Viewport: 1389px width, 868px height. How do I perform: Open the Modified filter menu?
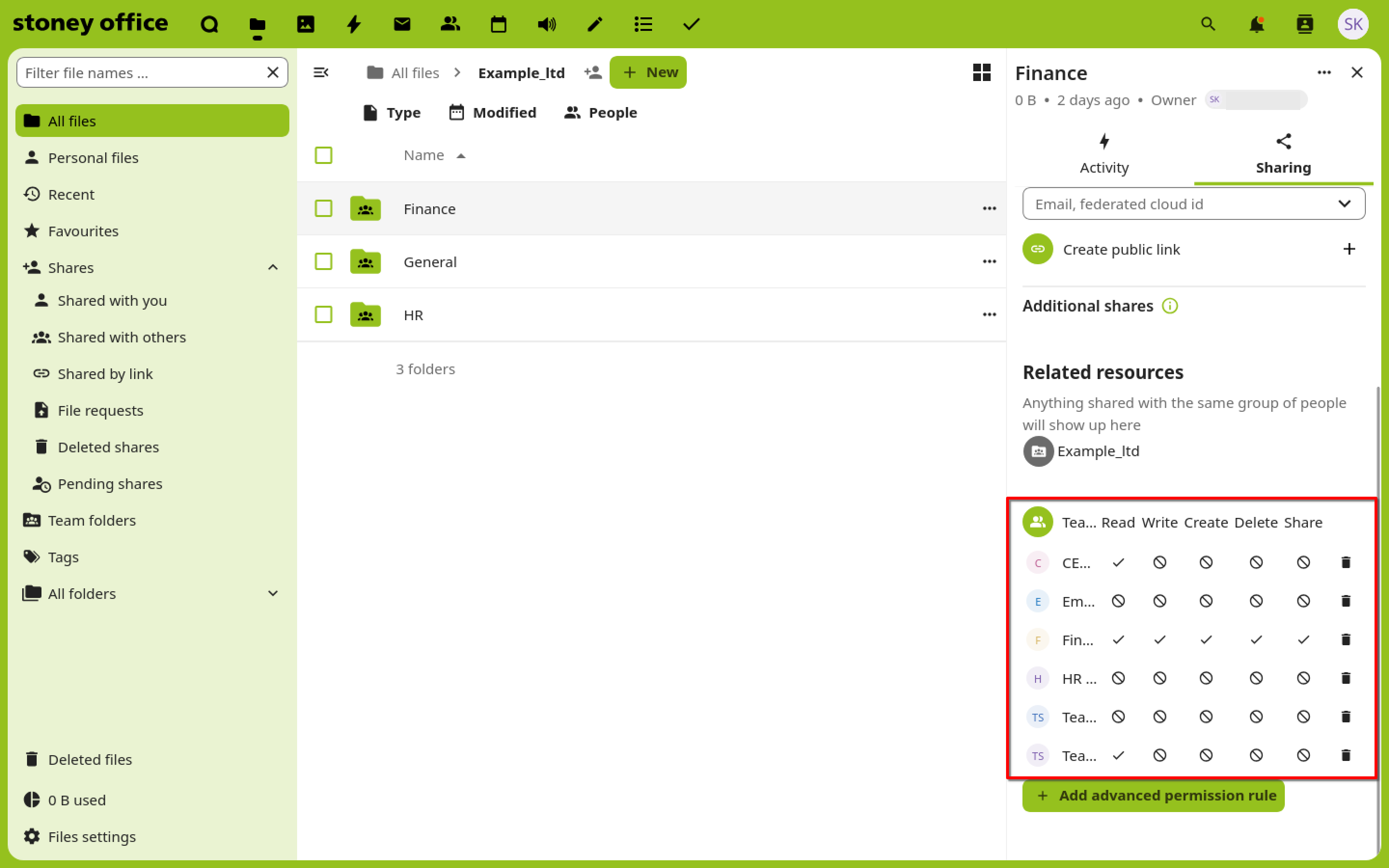[x=492, y=112]
